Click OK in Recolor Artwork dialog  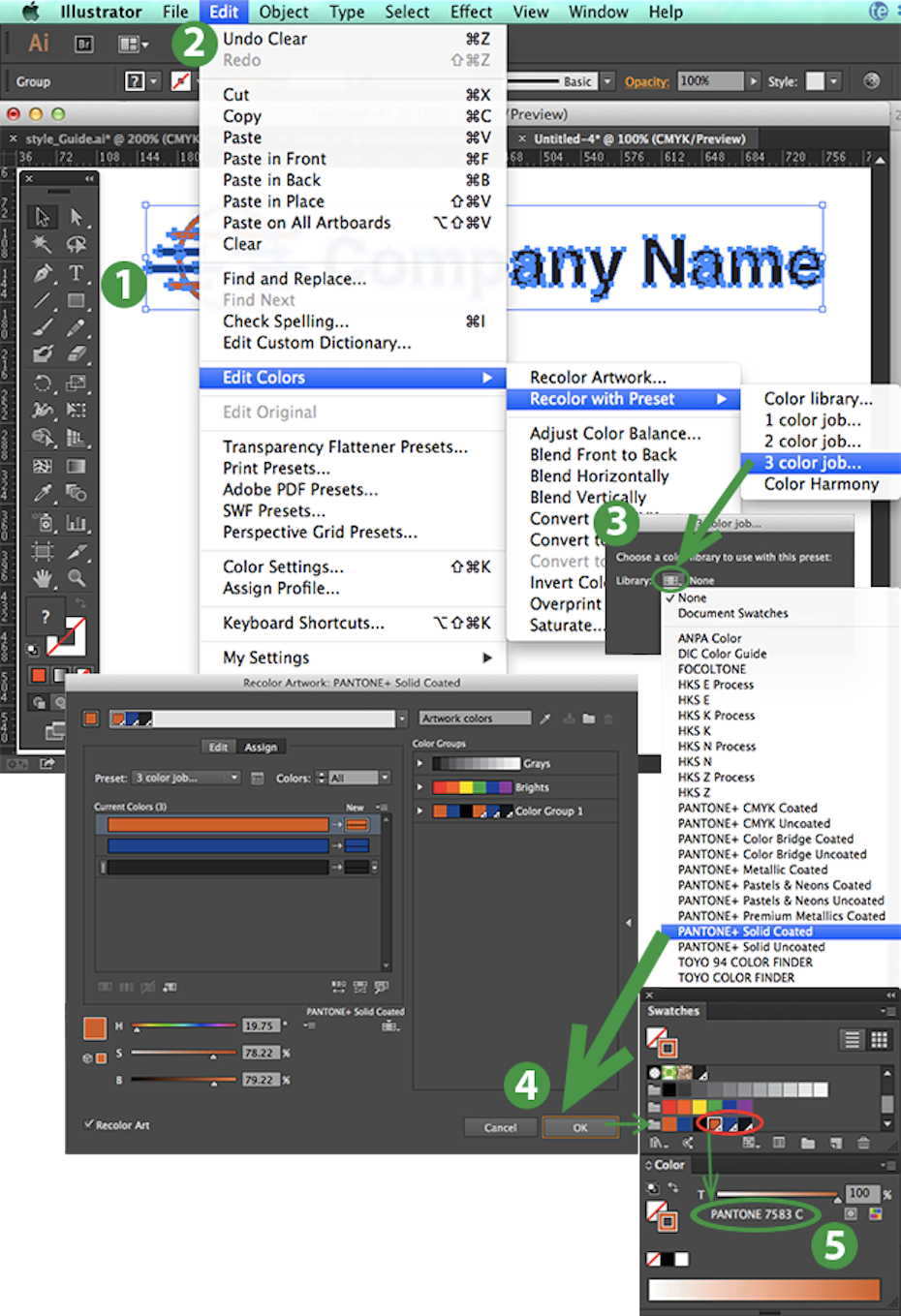[x=580, y=1127]
